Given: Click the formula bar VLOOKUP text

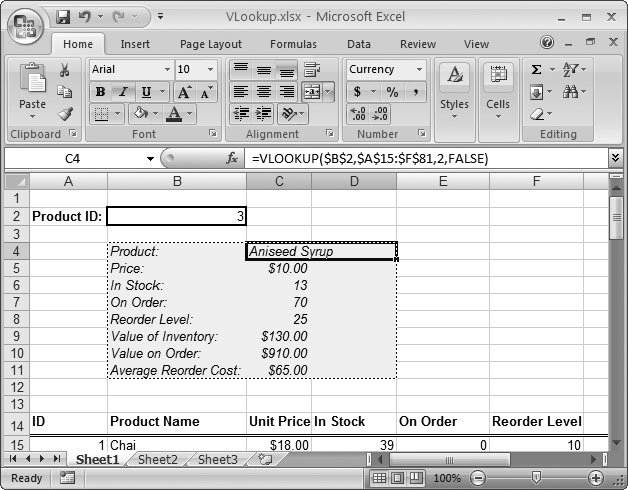Looking at the screenshot, I should 370,159.
